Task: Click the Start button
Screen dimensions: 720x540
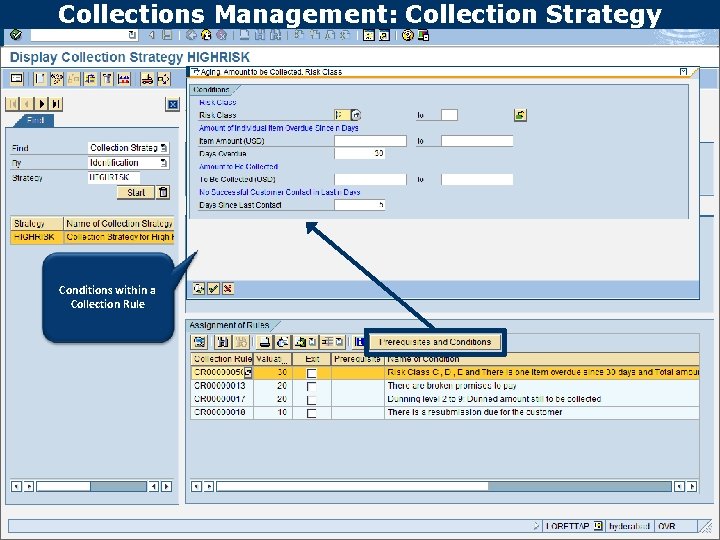Action: pyautogui.click(x=136, y=192)
